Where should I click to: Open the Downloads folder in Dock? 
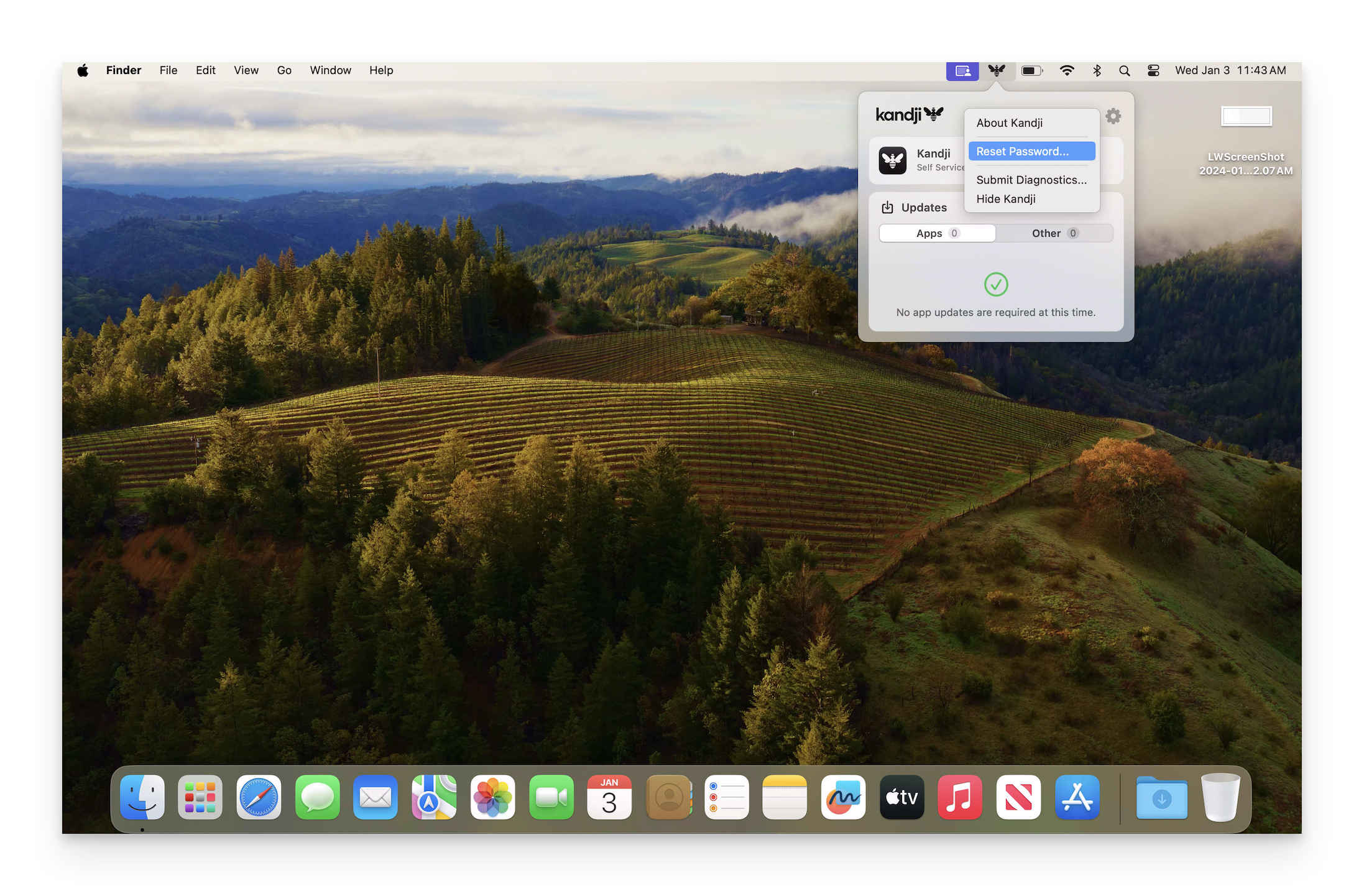1162,797
